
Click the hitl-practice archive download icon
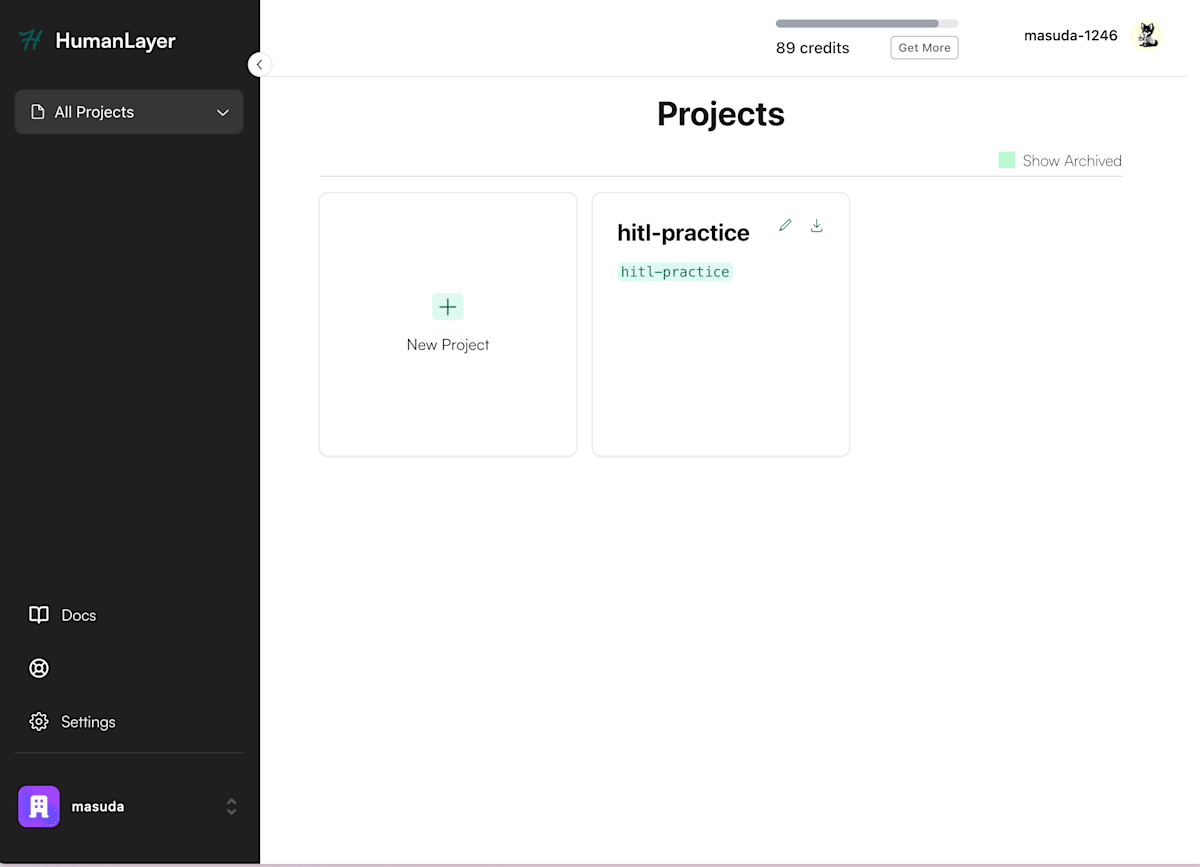click(816, 225)
